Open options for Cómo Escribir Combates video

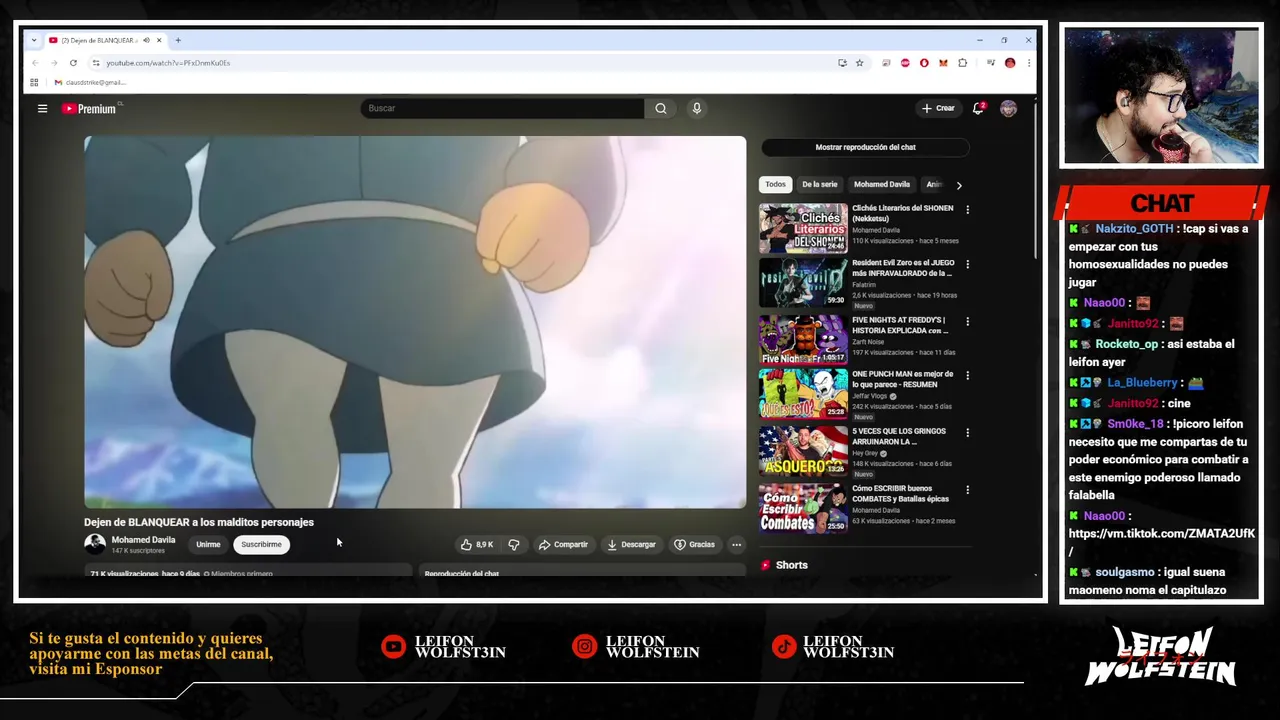(967, 490)
